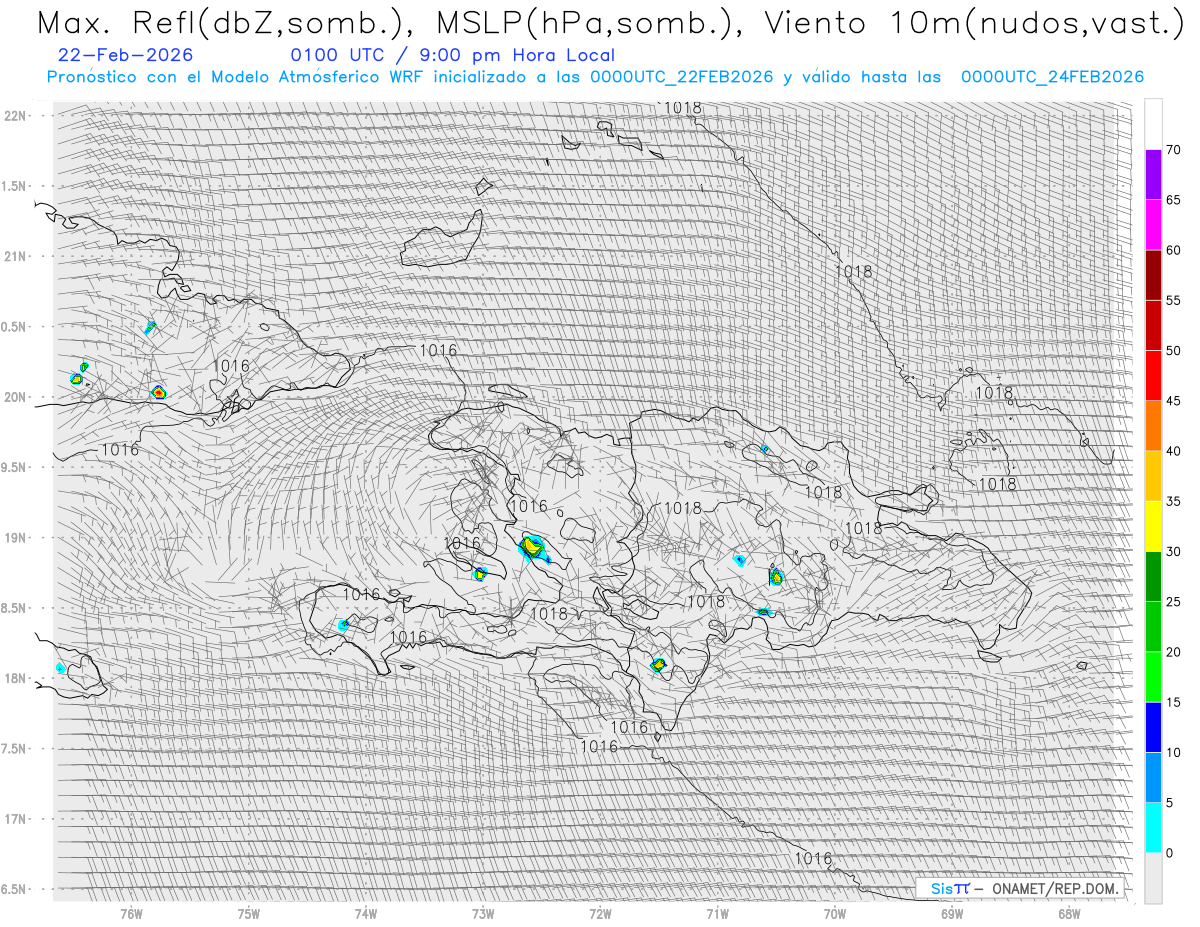Click the colorbar value label '25'

coord(1173,601)
